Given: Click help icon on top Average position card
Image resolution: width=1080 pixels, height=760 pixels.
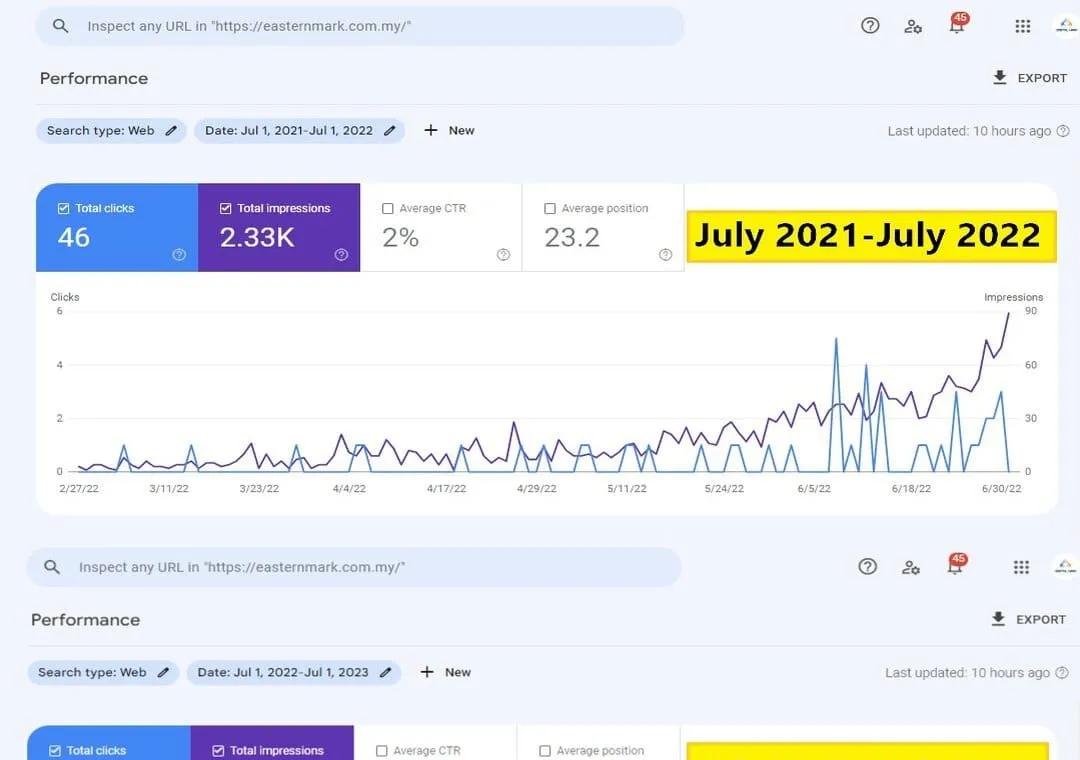Looking at the screenshot, I should (x=665, y=255).
